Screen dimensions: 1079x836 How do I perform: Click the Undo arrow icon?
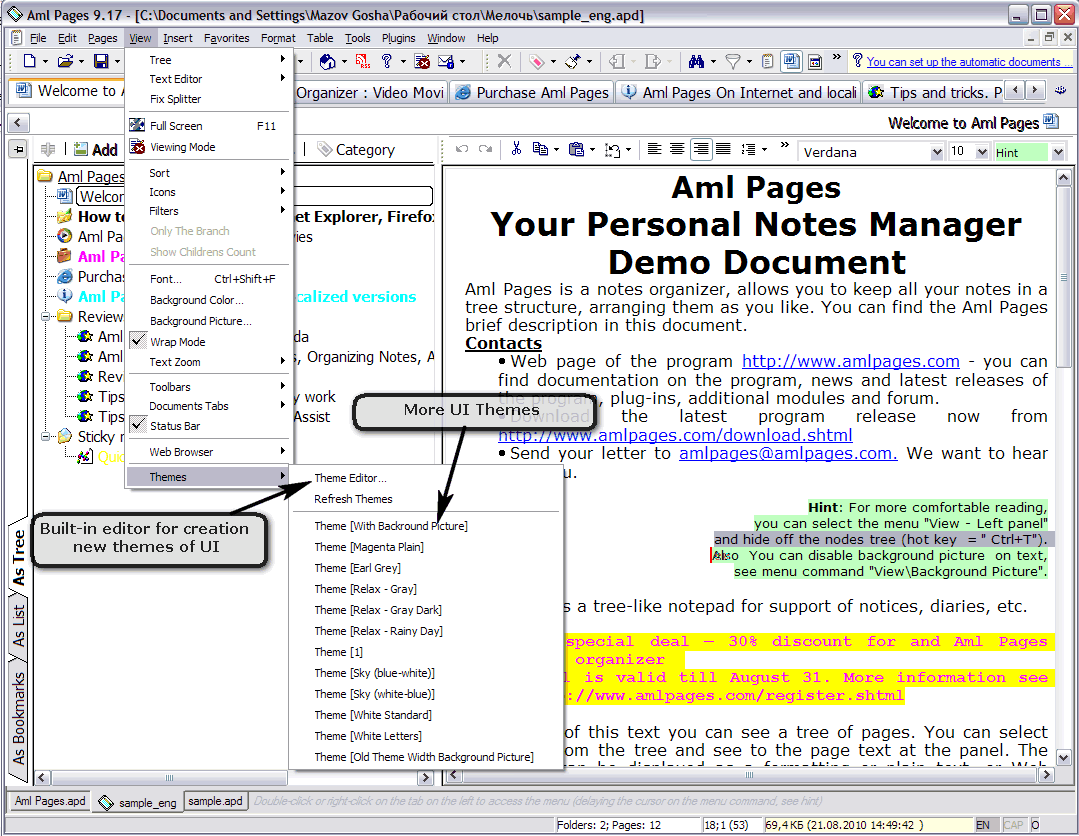[x=462, y=149]
